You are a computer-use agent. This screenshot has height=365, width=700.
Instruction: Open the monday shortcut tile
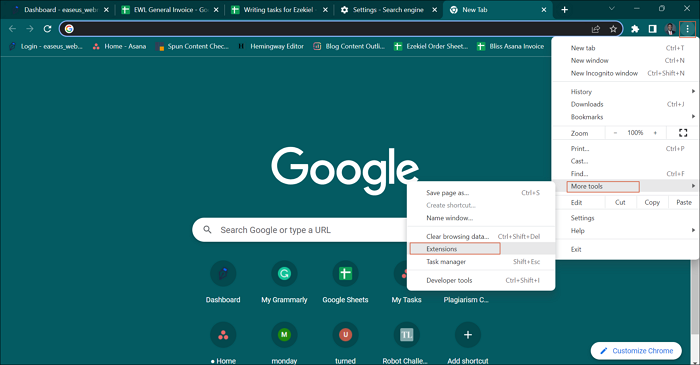click(x=284, y=343)
